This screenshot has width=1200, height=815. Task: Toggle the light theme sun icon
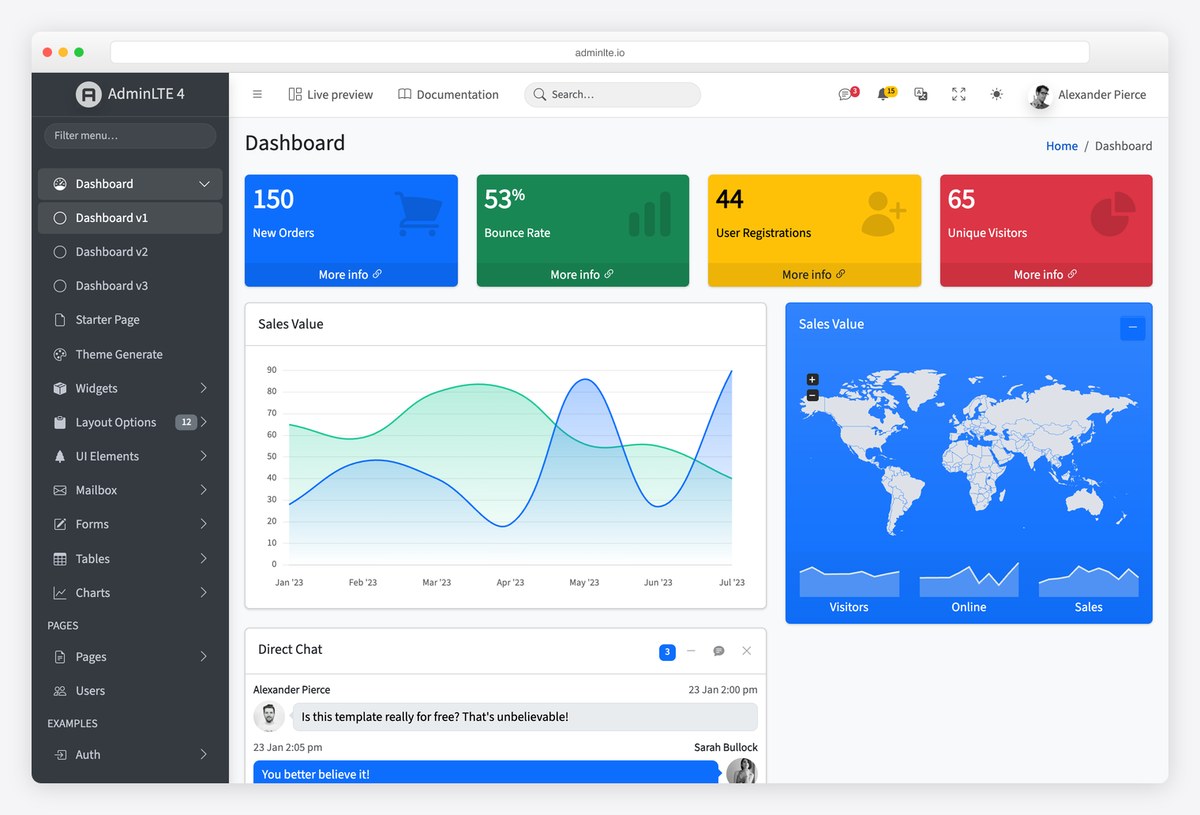point(996,94)
